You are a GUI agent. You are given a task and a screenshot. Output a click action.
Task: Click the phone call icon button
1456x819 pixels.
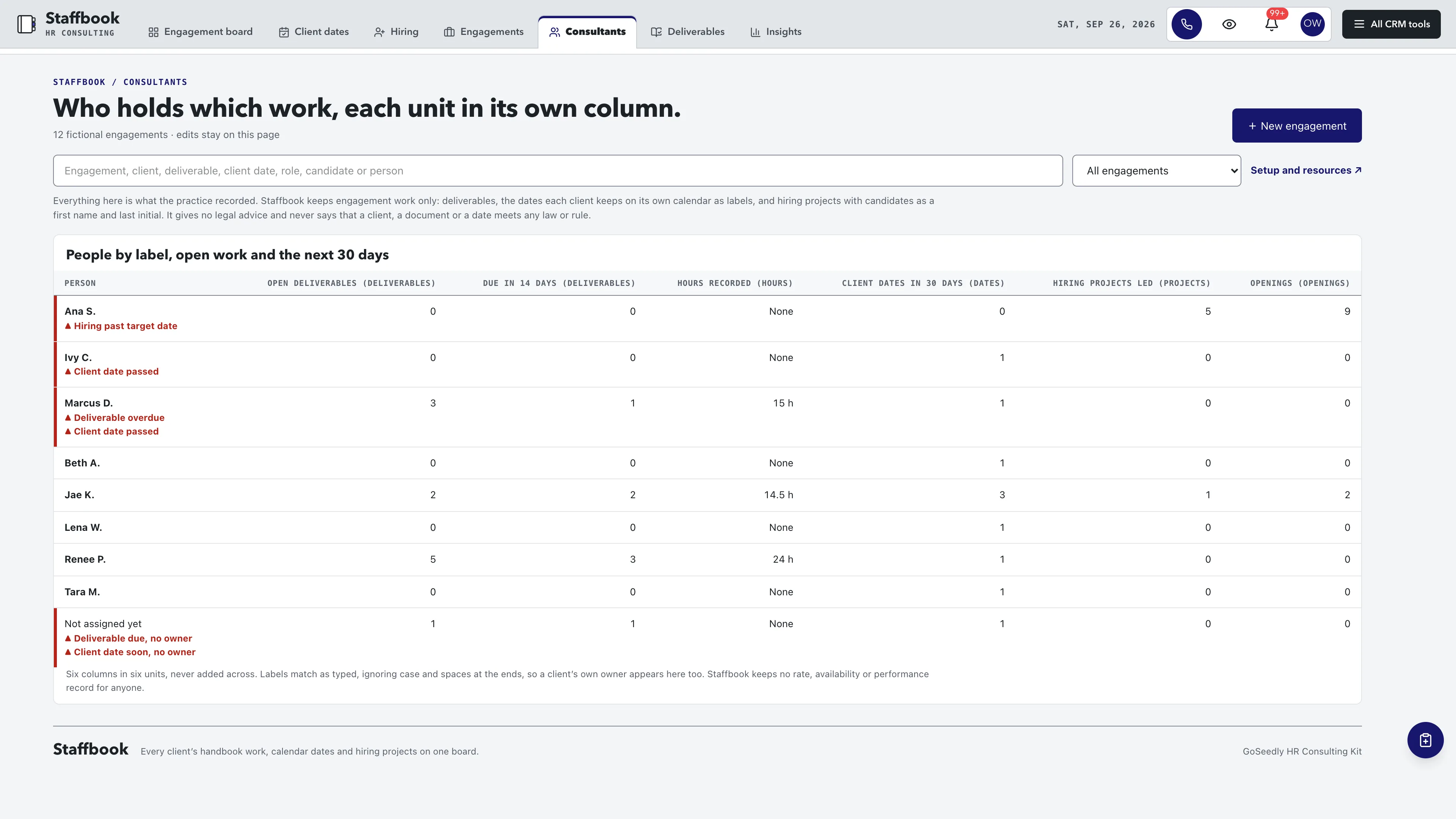coord(1186,24)
